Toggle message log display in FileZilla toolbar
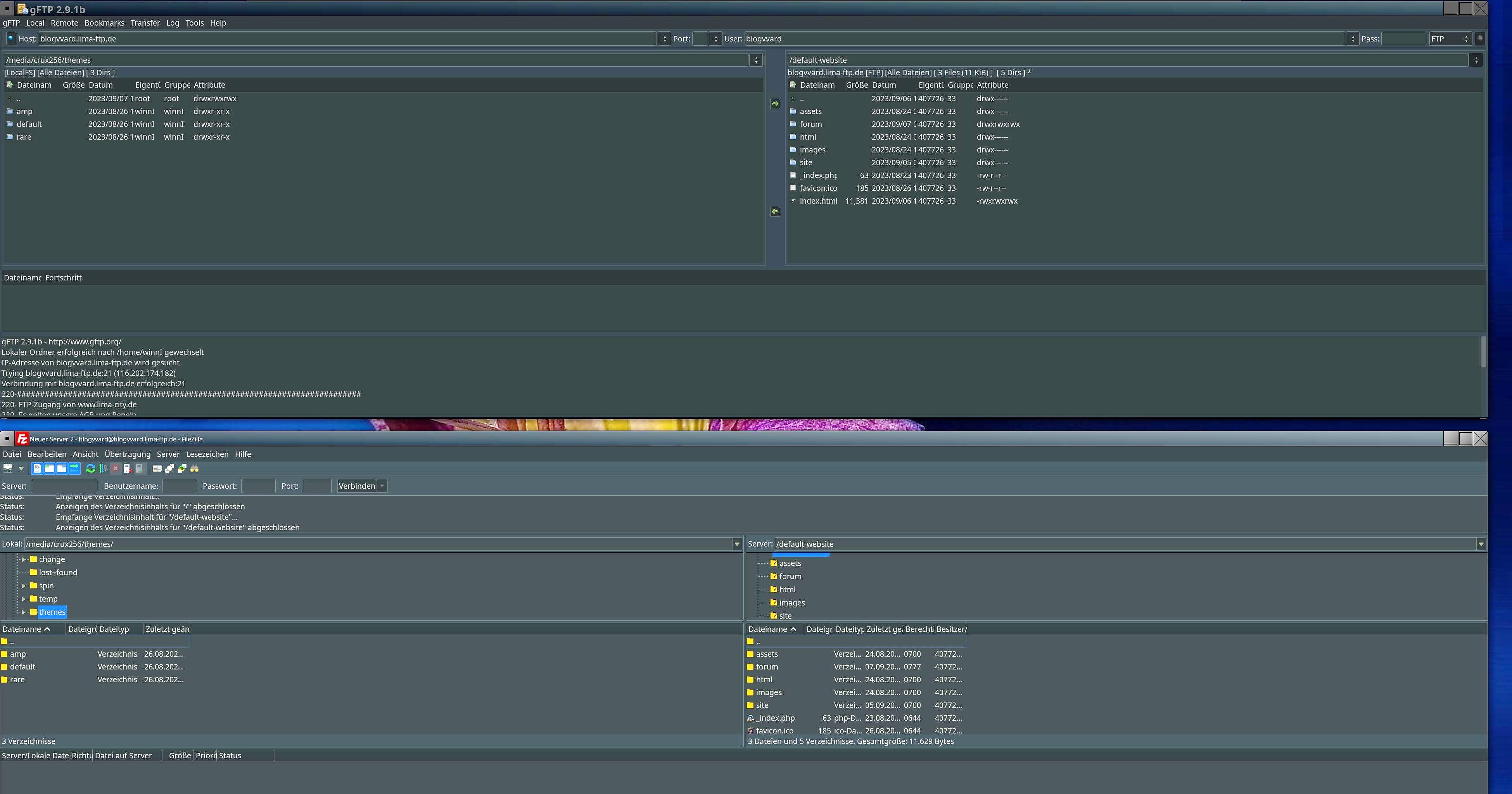 point(37,469)
